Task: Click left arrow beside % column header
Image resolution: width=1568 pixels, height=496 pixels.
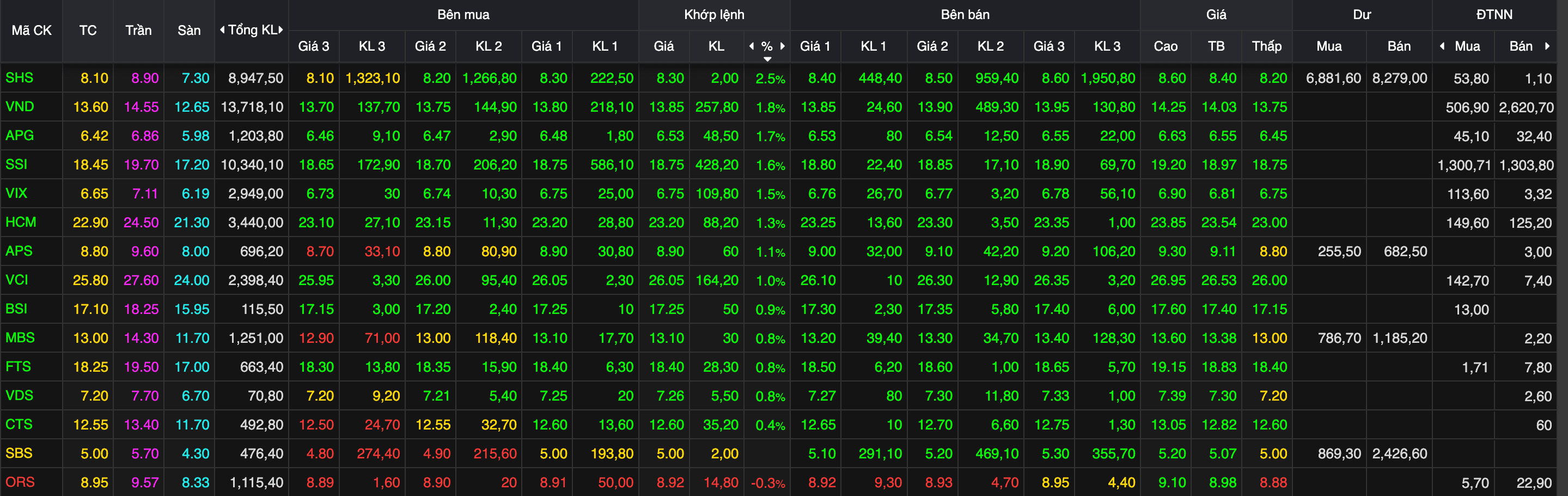Action: [x=751, y=46]
